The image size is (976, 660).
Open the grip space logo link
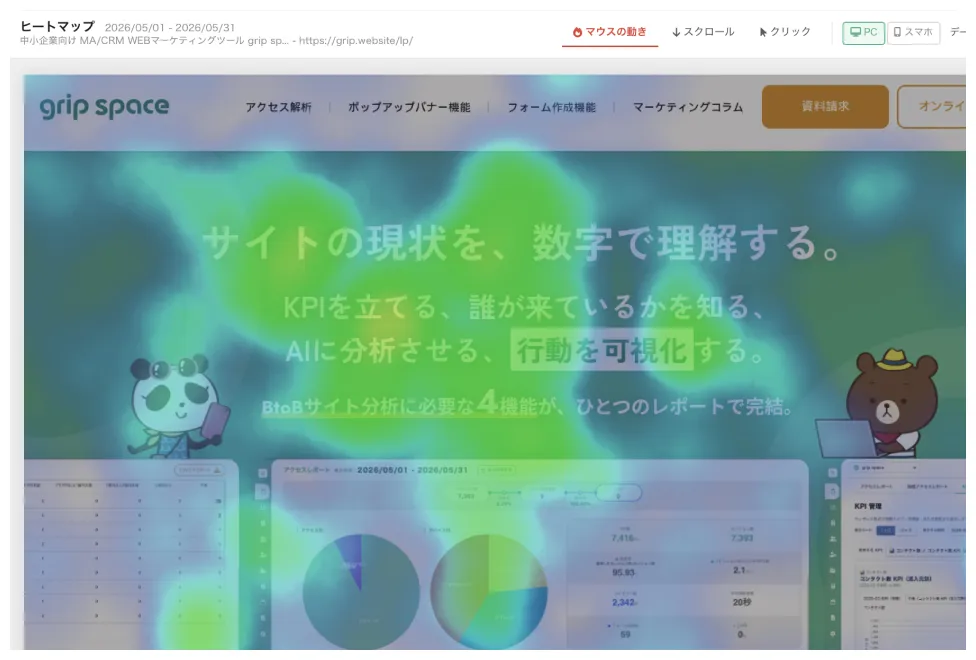[105, 107]
